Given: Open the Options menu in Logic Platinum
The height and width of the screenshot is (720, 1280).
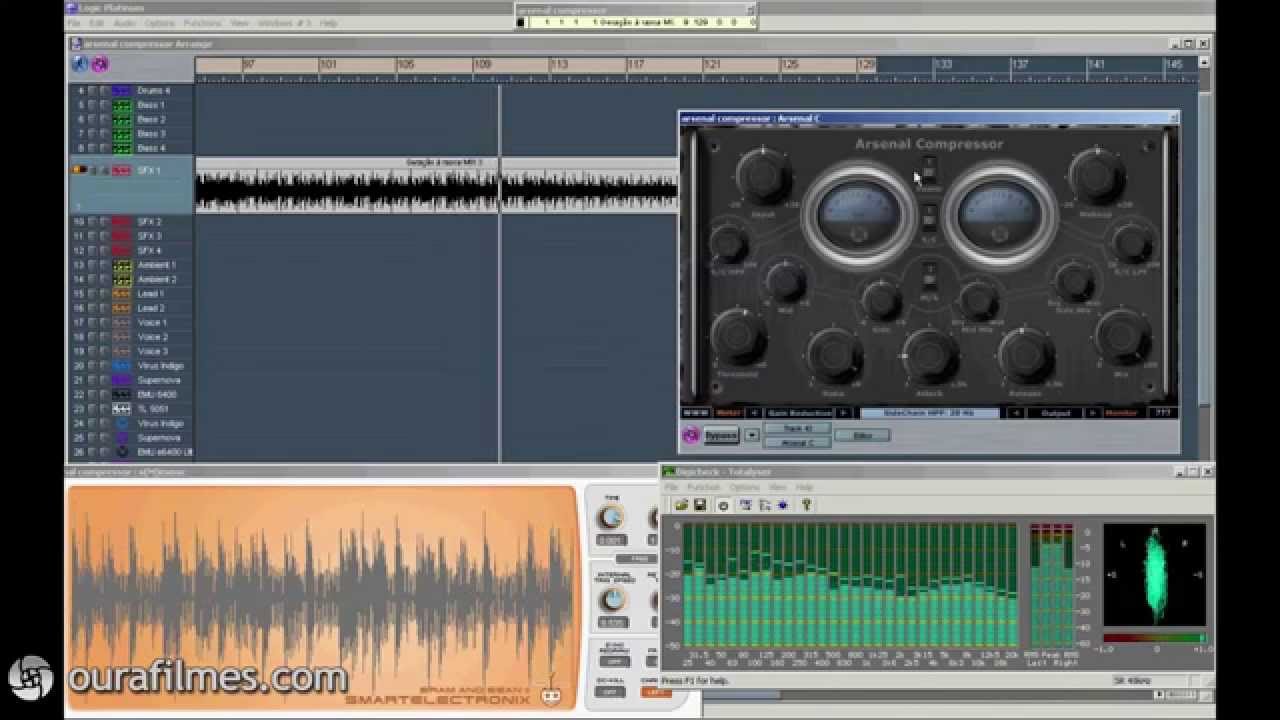Looking at the screenshot, I should click(x=160, y=22).
